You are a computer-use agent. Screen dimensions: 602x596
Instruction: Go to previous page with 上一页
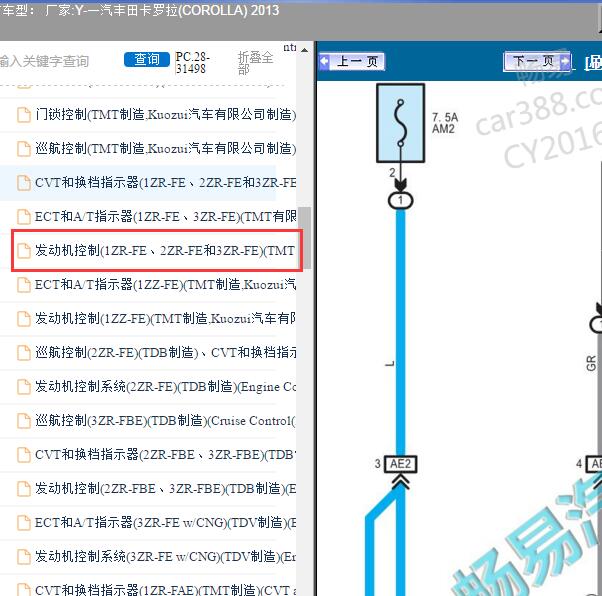point(352,61)
